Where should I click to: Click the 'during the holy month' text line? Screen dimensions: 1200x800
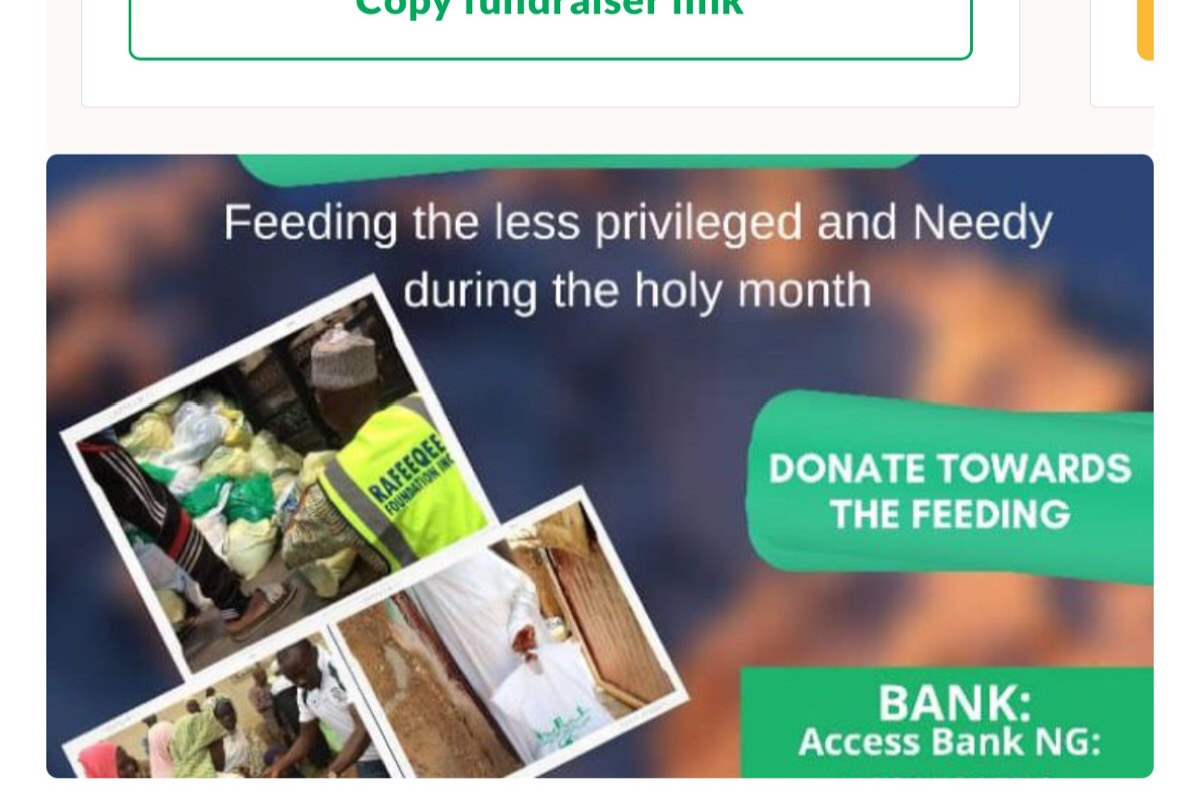click(637, 290)
